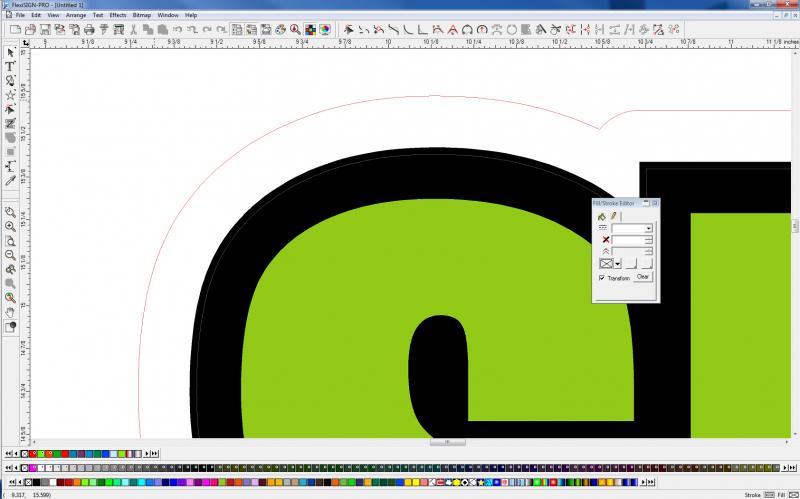The width and height of the screenshot is (800, 499).
Task: Click the no-color X swatch in bottom palette
Action: point(29,482)
